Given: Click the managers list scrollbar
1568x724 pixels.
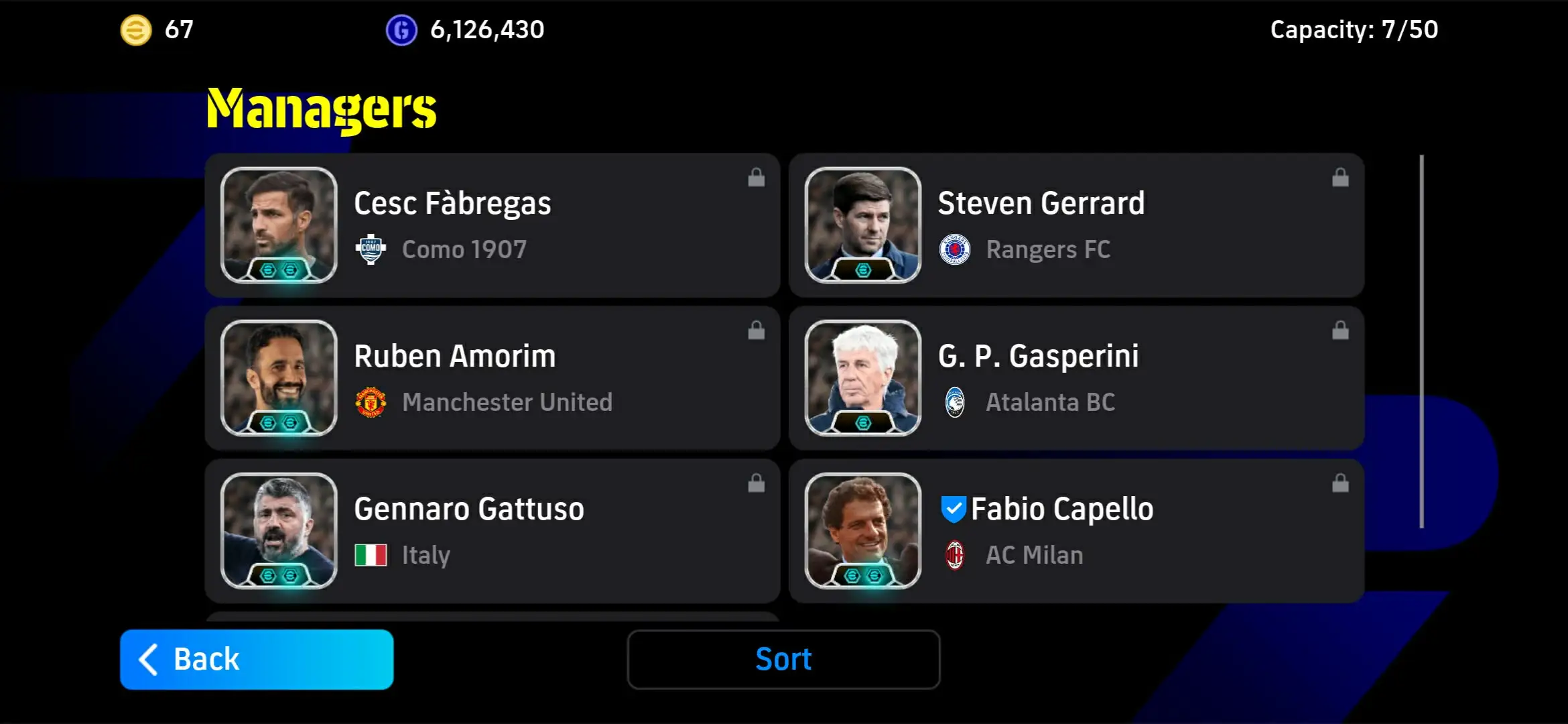Looking at the screenshot, I should (1421, 342).
